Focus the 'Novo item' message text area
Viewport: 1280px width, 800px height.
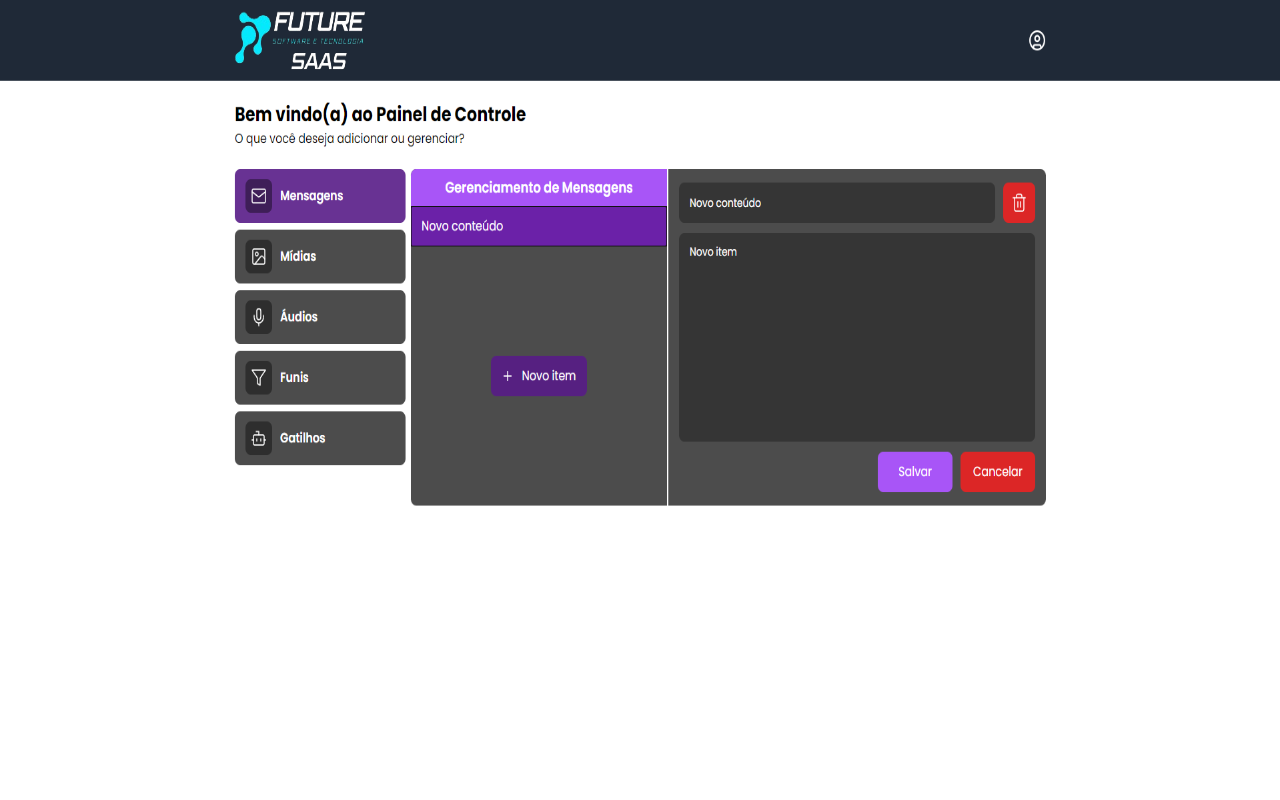pyautogui.click(x=857, y=337)
